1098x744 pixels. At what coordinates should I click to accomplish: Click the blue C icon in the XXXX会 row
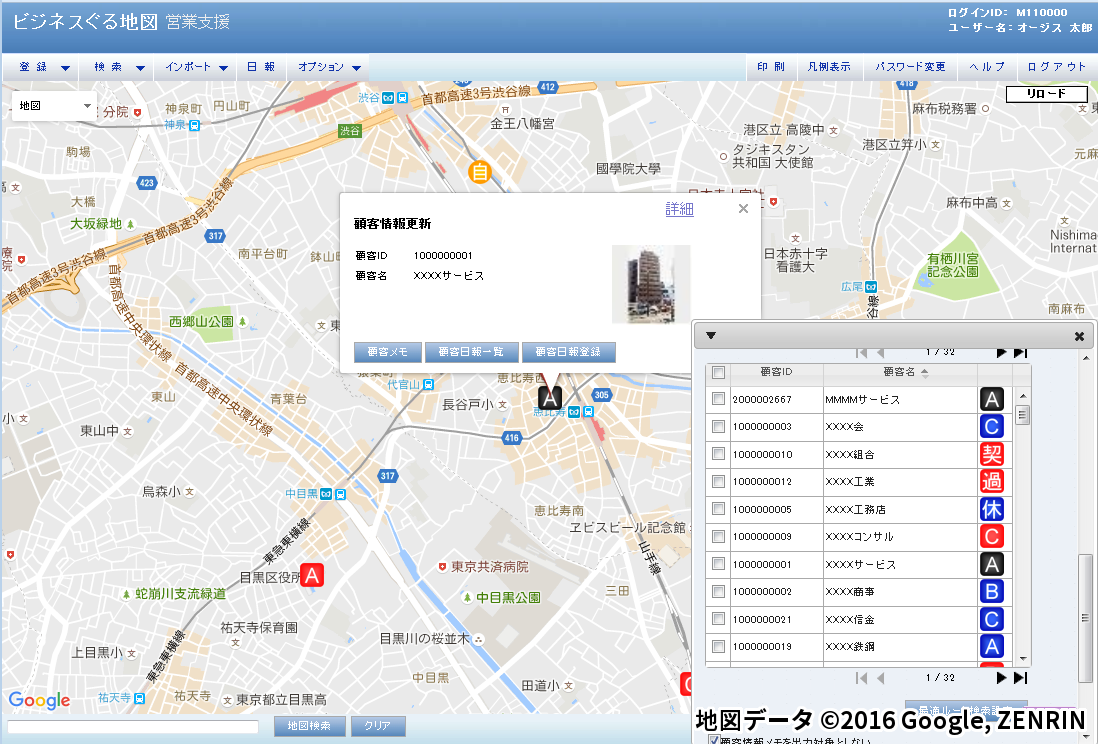[x=992, y=427]
